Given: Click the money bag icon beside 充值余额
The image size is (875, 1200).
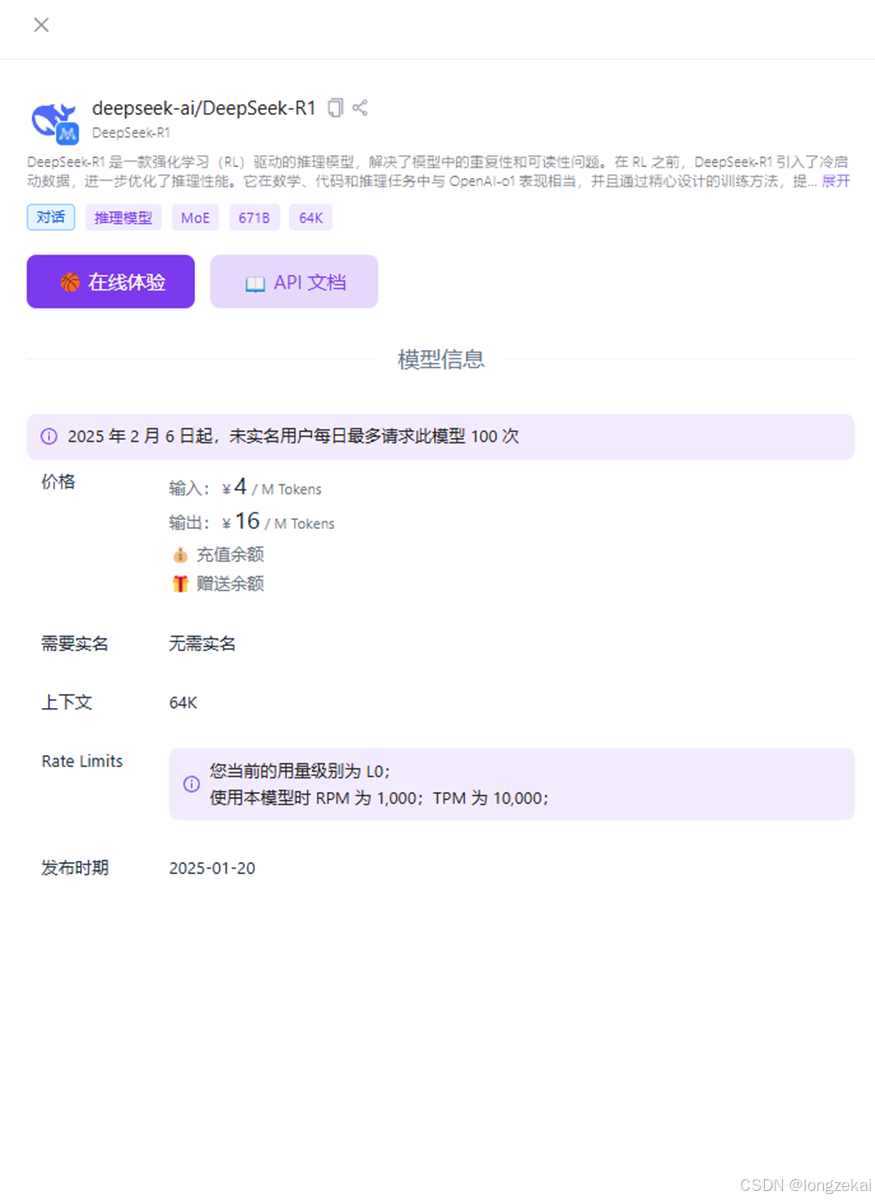Looking at the screenshot, I should pos(180,554).
